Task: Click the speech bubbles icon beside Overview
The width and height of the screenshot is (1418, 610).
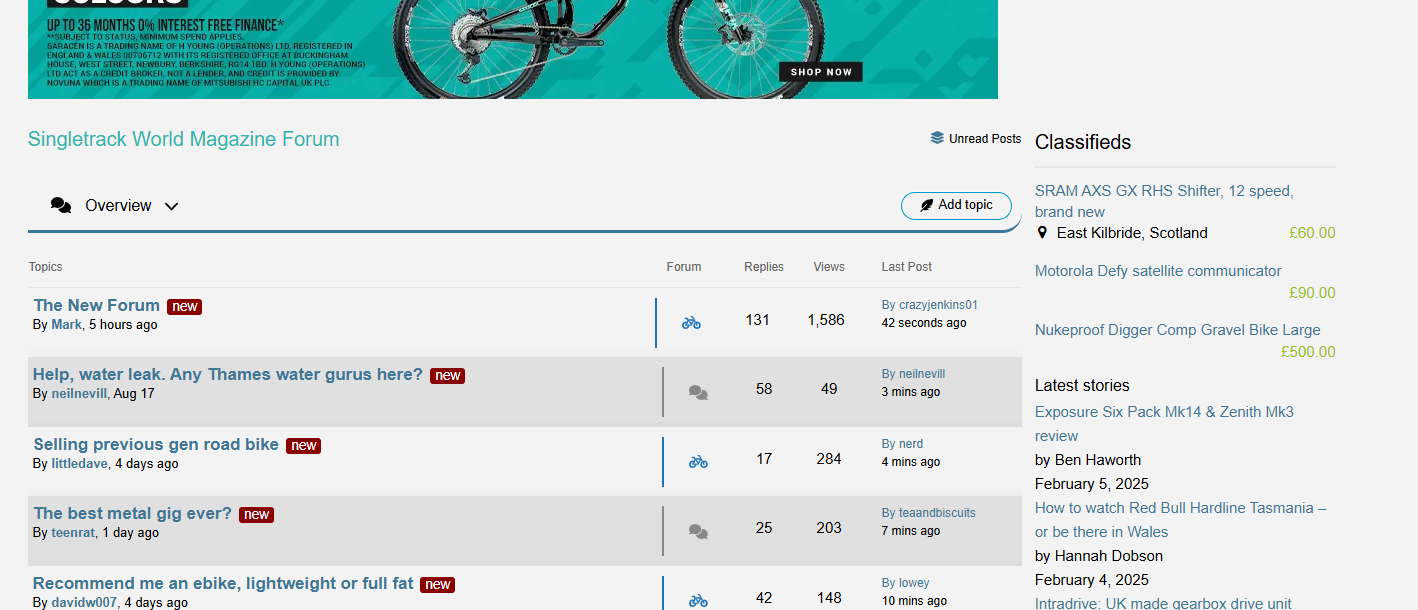Action: [x=61, y=205]
